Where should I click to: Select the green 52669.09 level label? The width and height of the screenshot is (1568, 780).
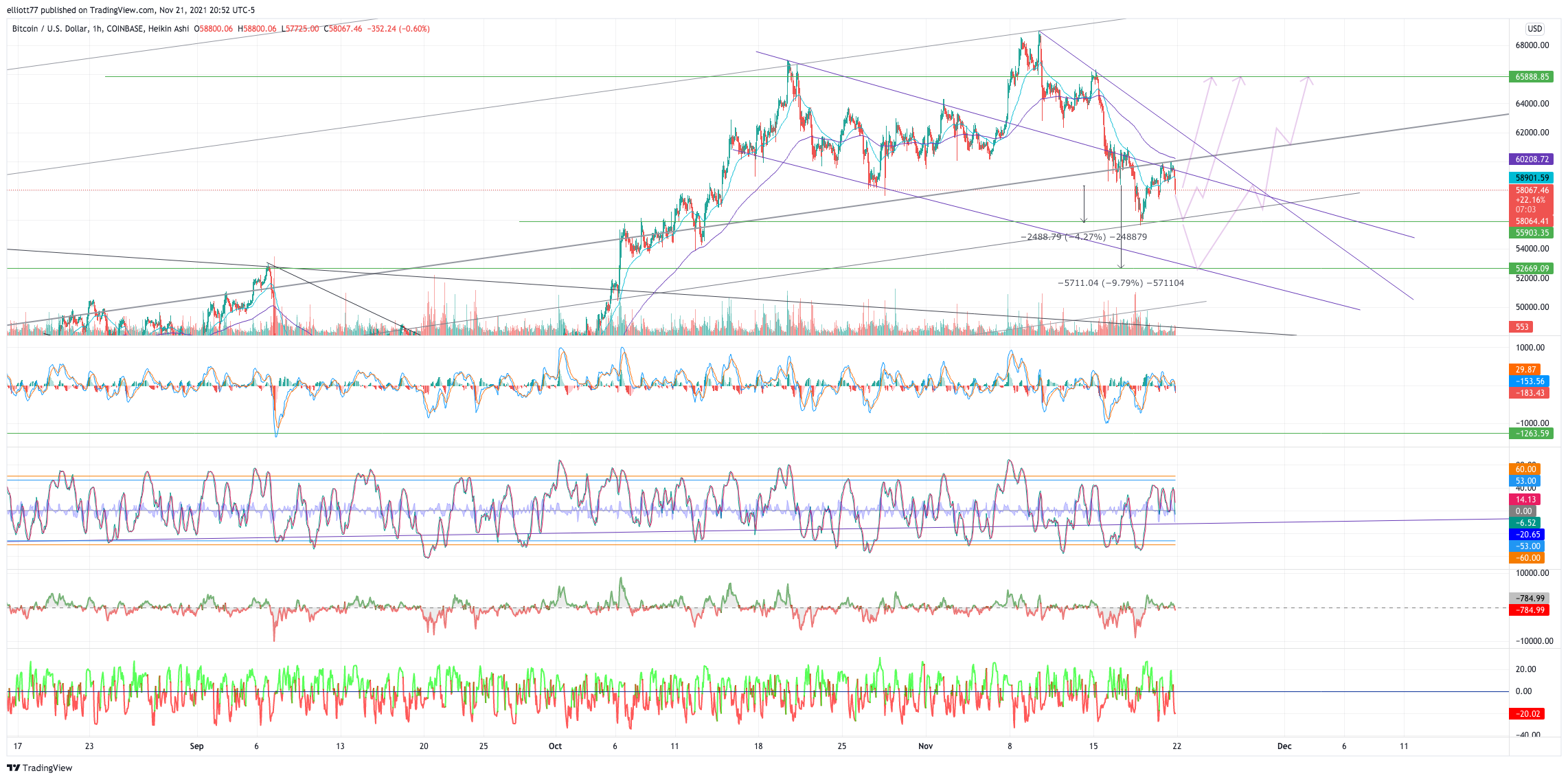tap(1531, 269)
